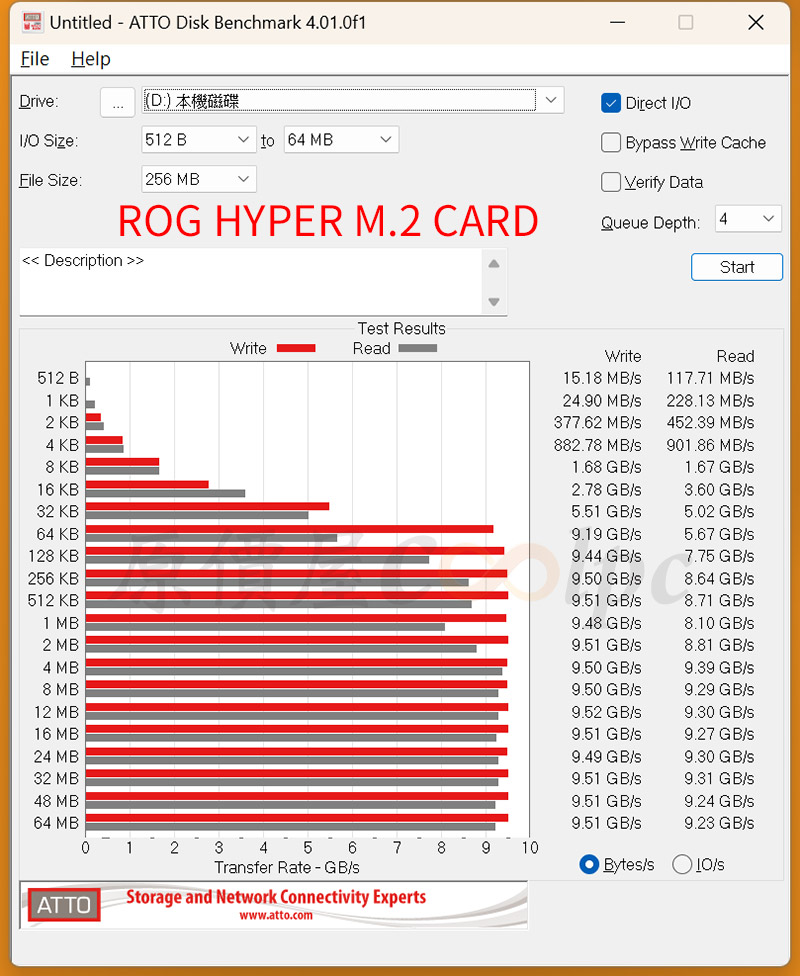Click the 117.71 MB/s read result
This screenshot has height=976, width=800.
point(710,378)
